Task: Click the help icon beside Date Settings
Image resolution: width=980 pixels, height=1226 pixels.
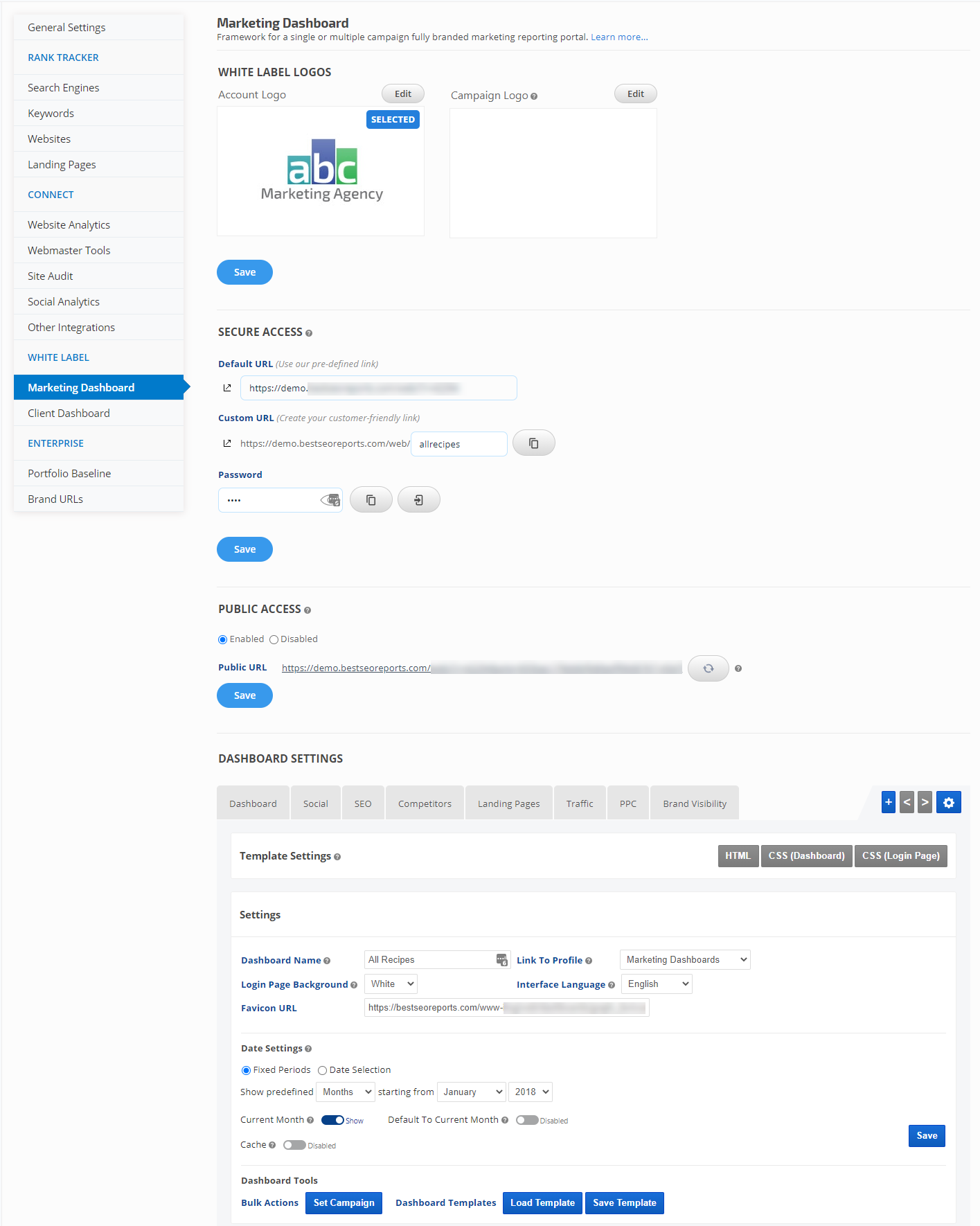Action: 308,1049
